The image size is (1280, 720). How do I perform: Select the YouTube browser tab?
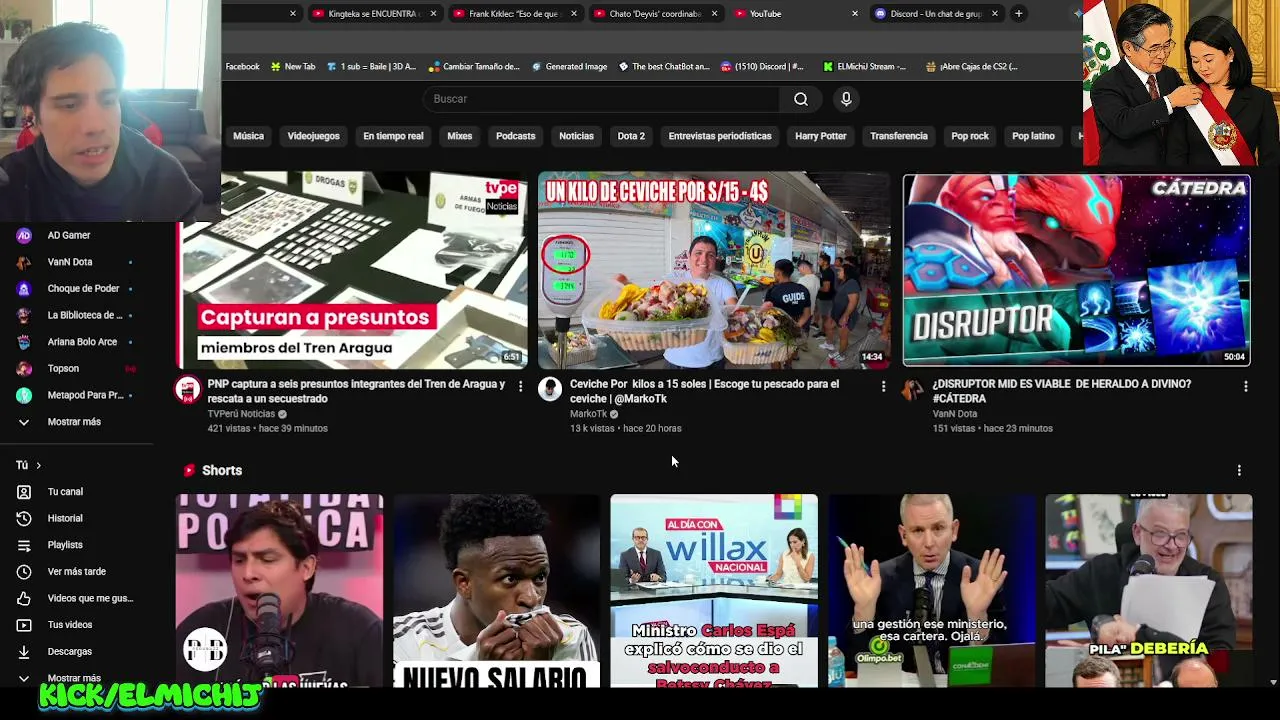[795, 14]
